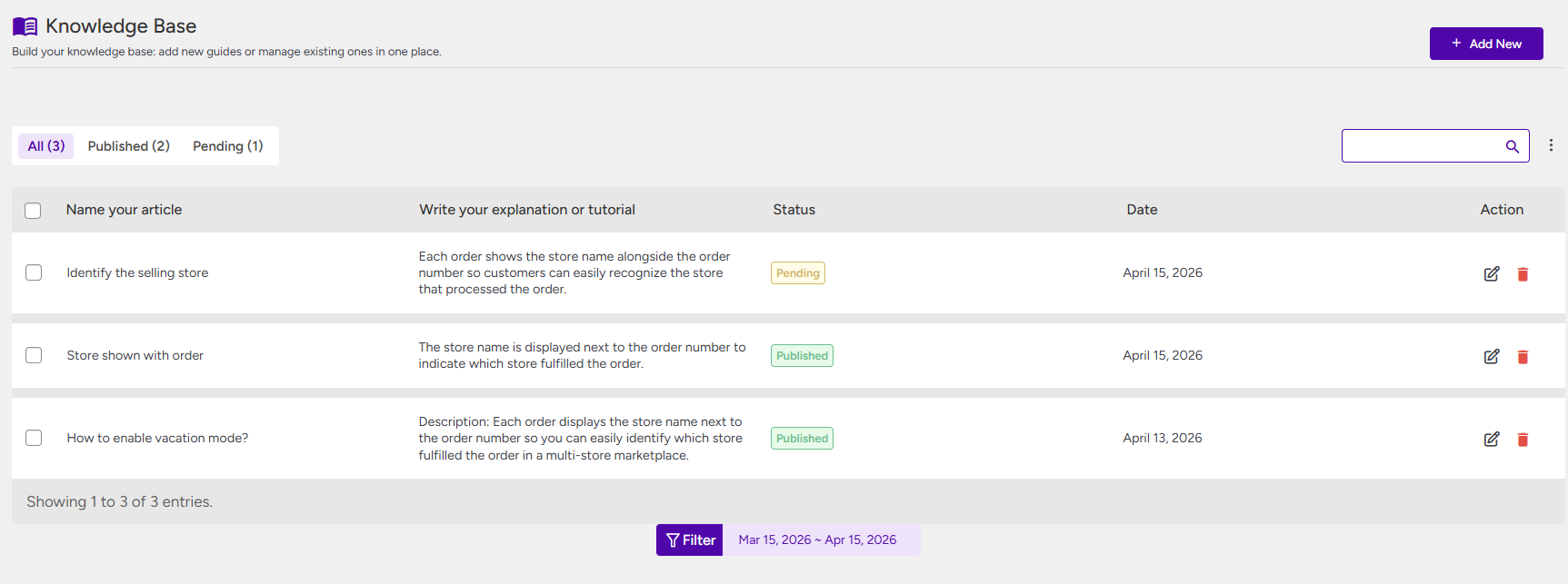Click the Knowledge Base book icon
This screenshot has height=584, width=1568.
(25, 26)
